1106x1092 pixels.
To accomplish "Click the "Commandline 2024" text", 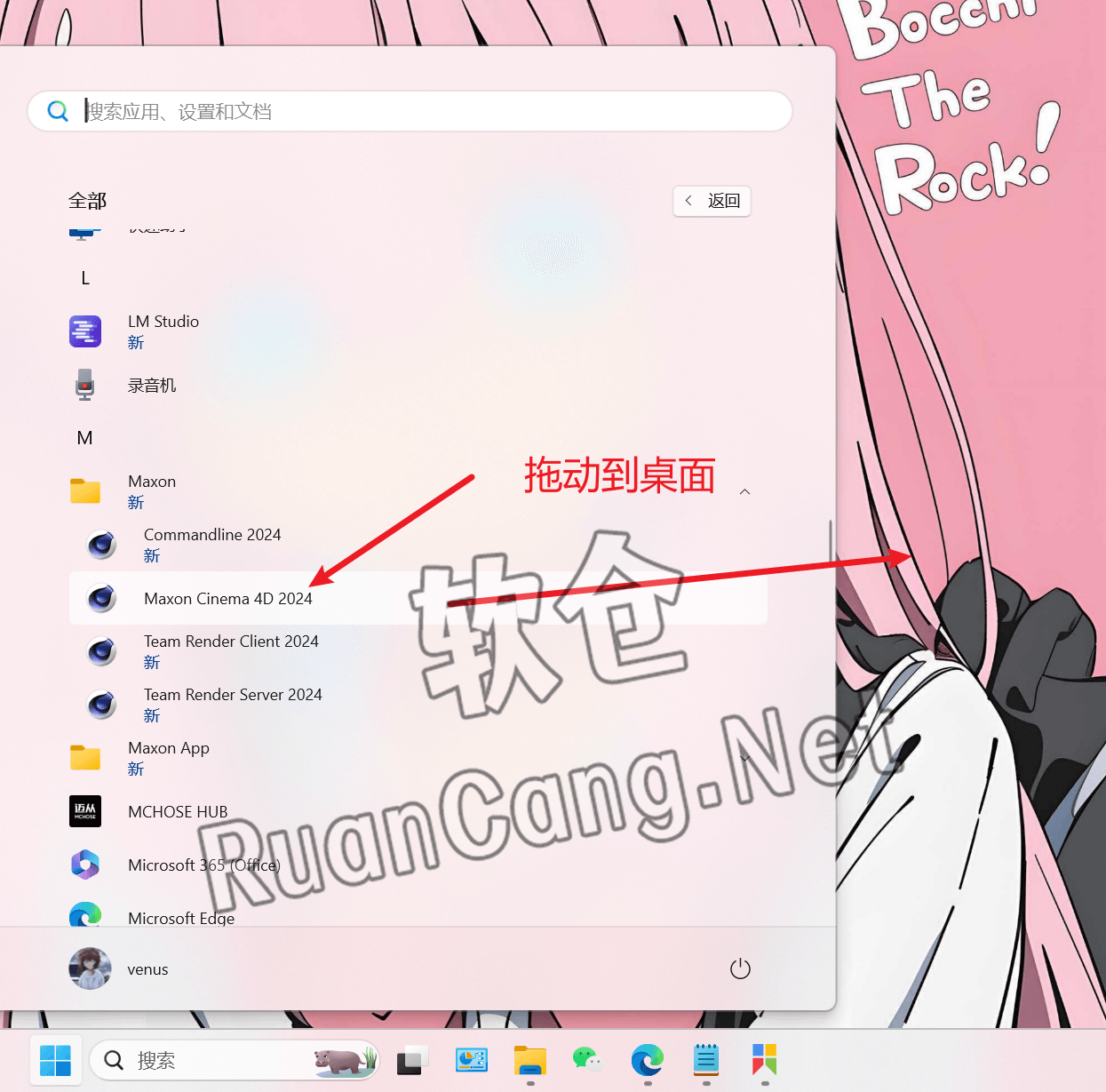I will pyautogui.click(x=212, y=535).
